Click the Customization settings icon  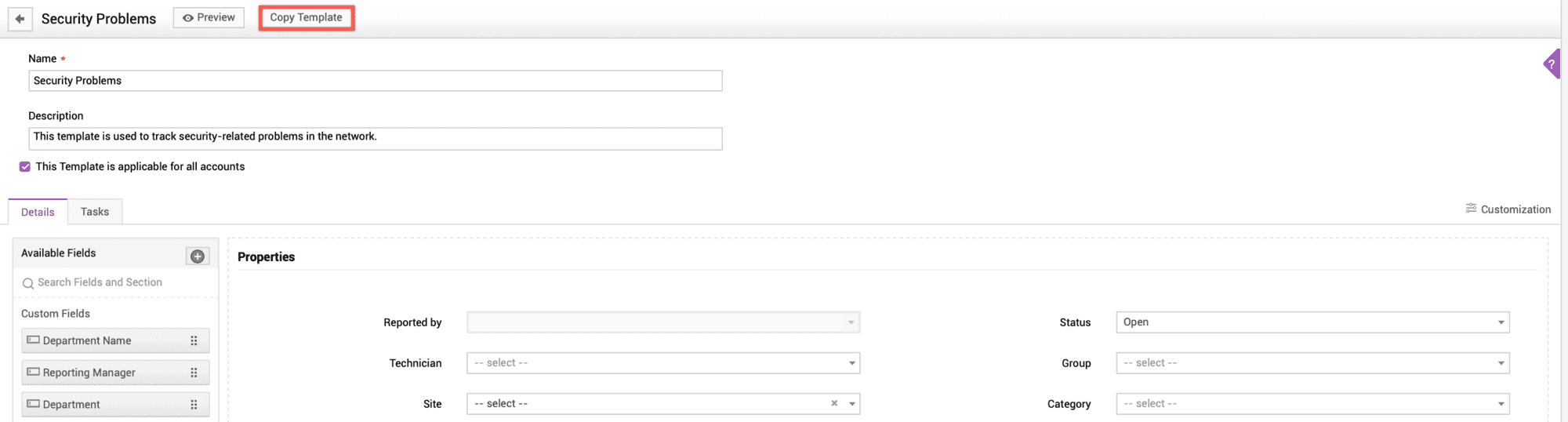(x=1471, y=209)
